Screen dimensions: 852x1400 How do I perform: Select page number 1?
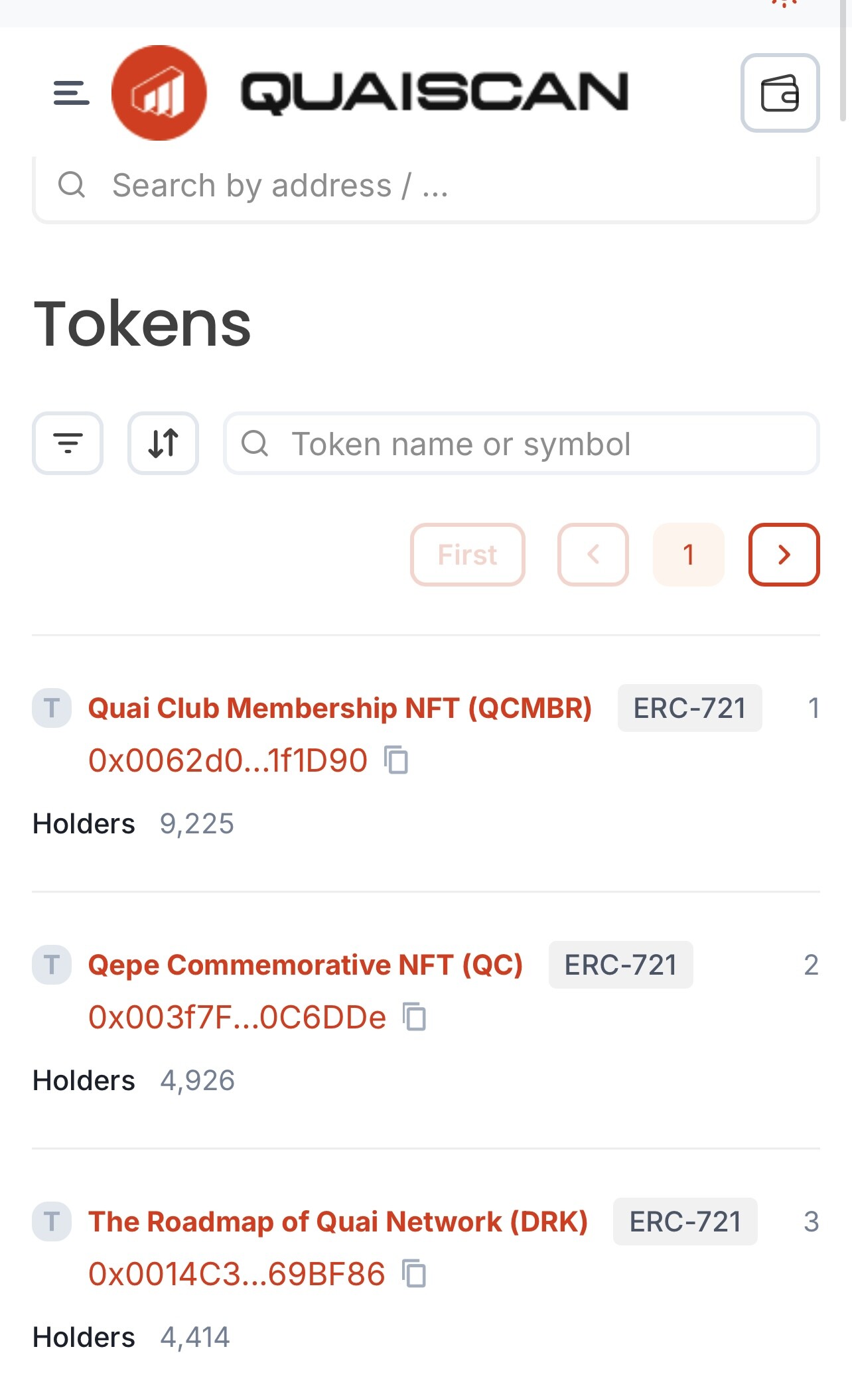point(689,555)
